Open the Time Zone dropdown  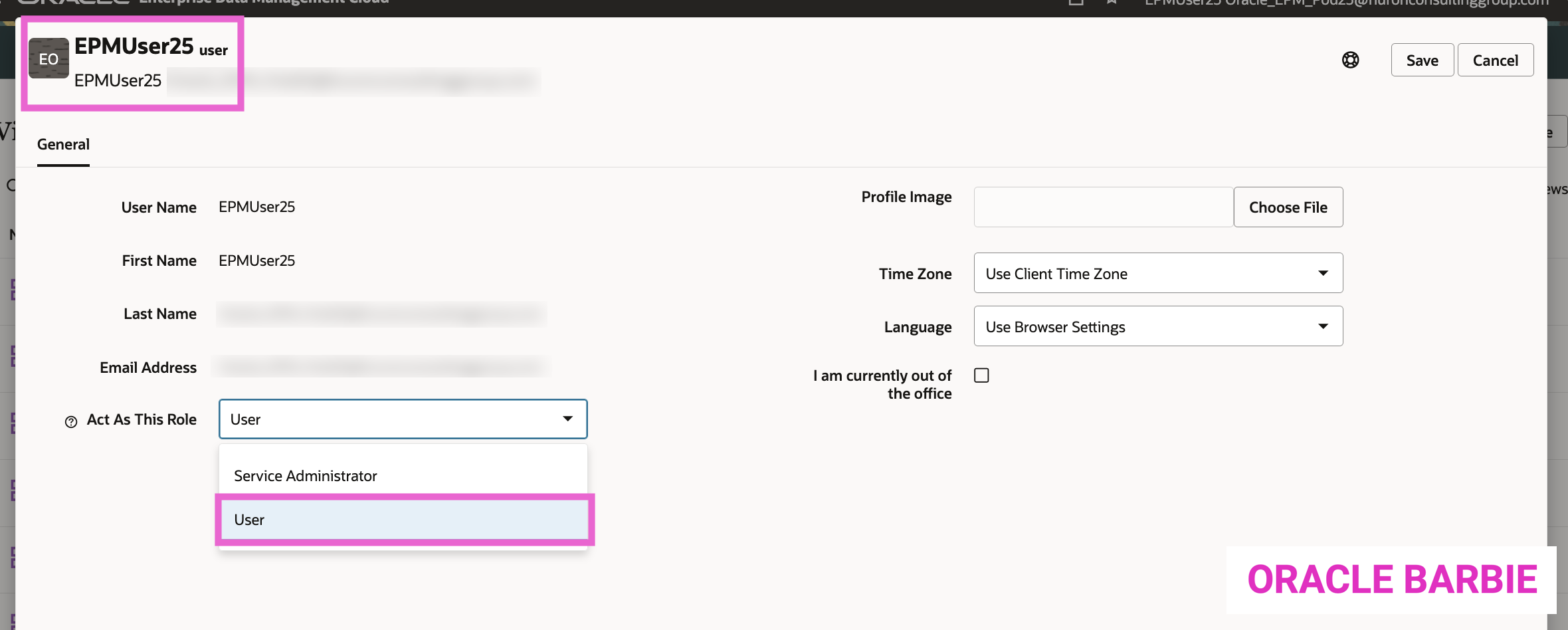coord(1157,273)
